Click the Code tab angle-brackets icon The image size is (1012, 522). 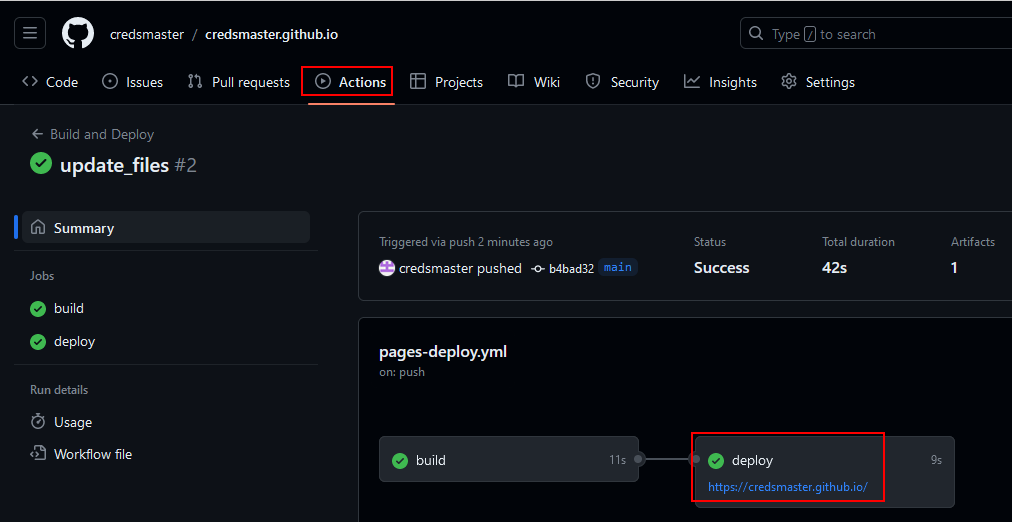tap(30, 81)
